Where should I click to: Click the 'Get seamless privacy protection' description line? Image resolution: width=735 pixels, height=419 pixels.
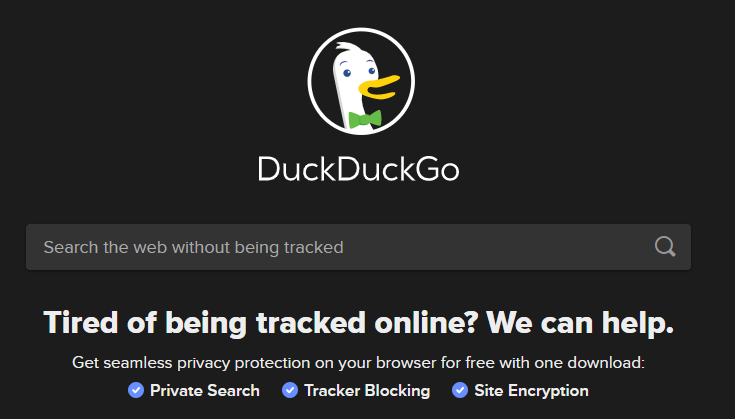coord(359,362)
